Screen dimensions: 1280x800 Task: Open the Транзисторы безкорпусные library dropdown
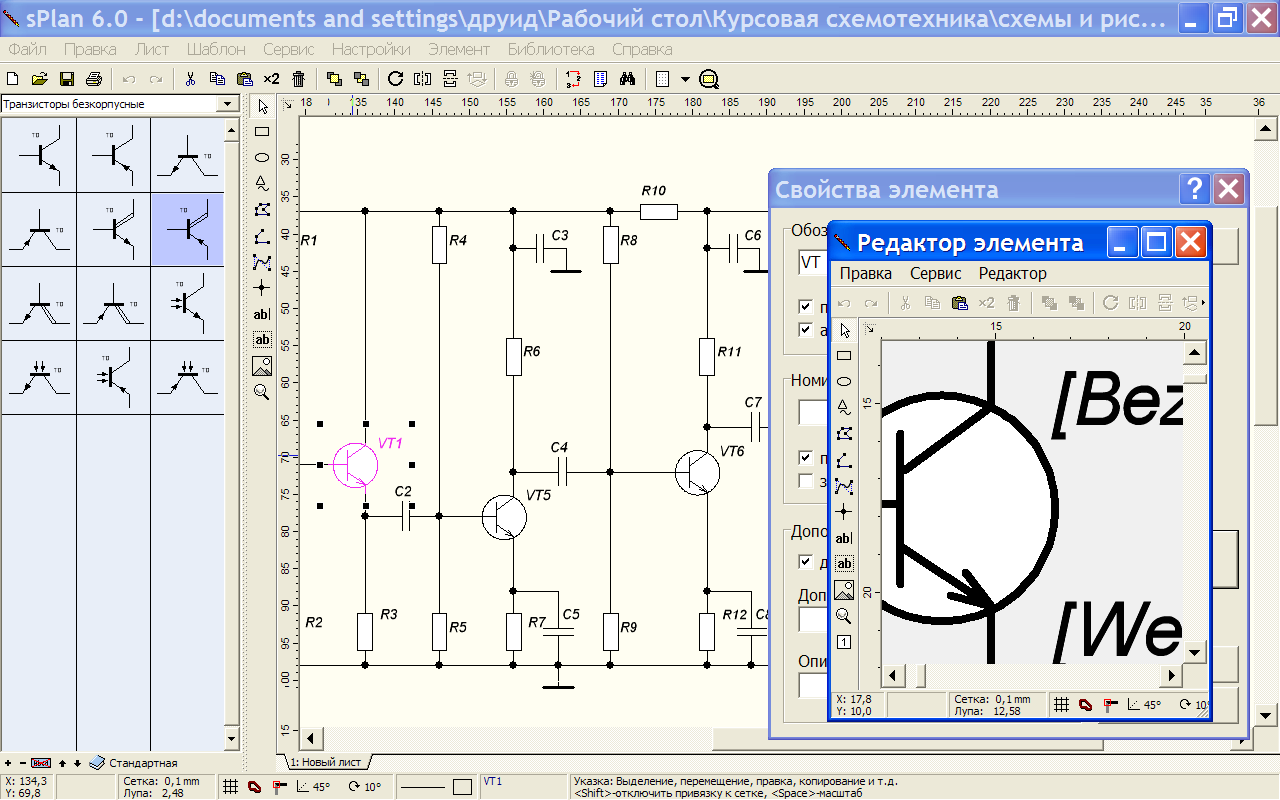[x=228, y=104]
